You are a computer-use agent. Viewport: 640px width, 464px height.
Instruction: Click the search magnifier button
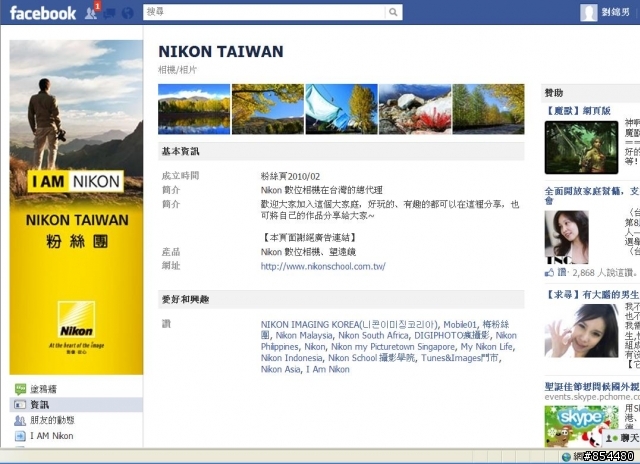[393, 12]
